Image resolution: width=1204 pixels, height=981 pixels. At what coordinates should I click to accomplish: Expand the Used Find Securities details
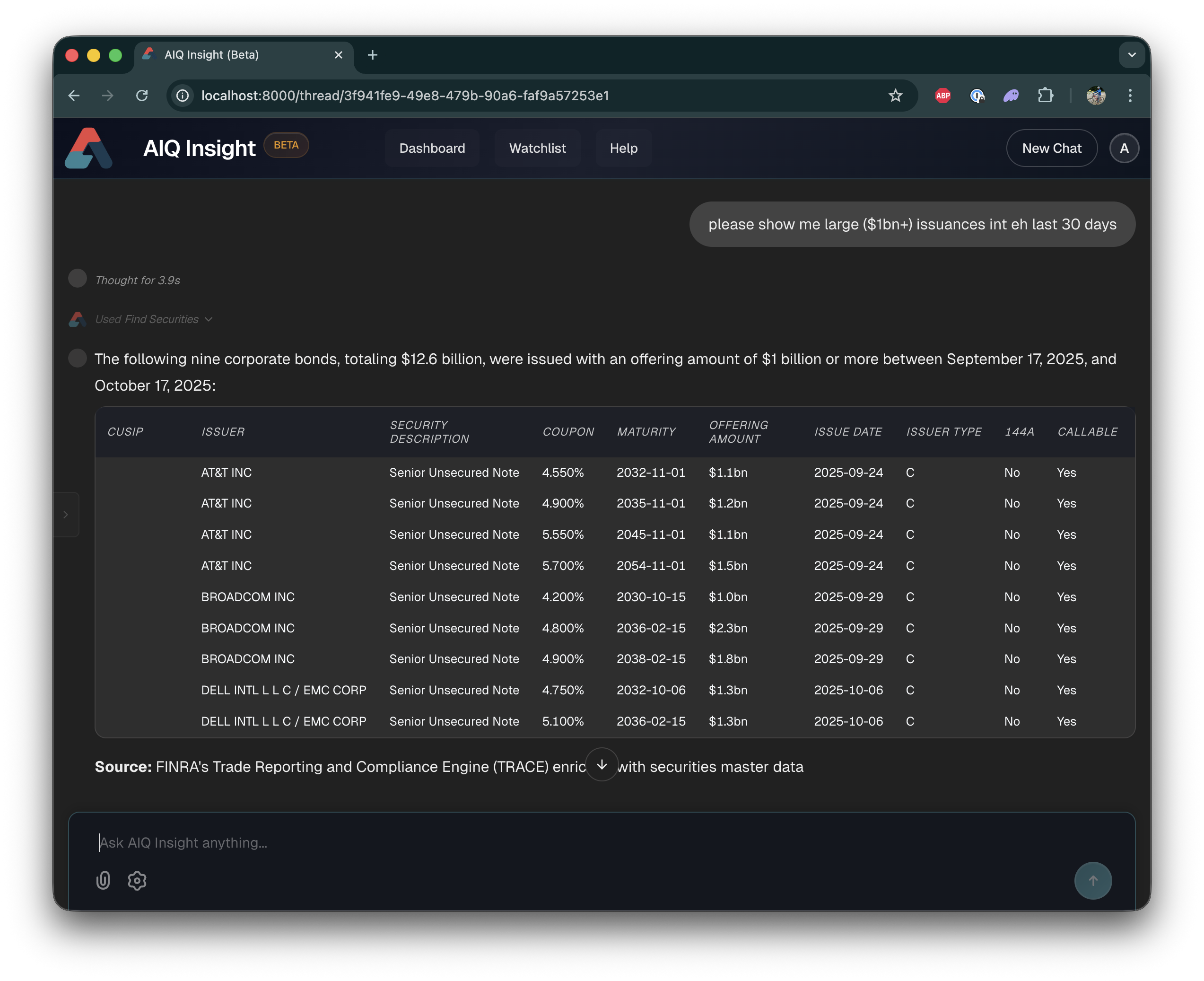coord(154,319)
